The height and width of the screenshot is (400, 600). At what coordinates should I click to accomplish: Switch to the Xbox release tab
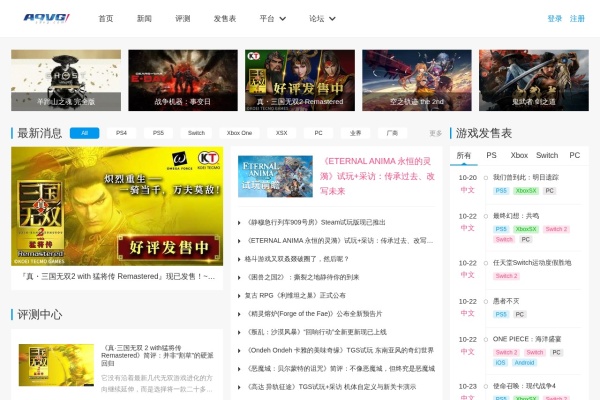tap(519, 155)
